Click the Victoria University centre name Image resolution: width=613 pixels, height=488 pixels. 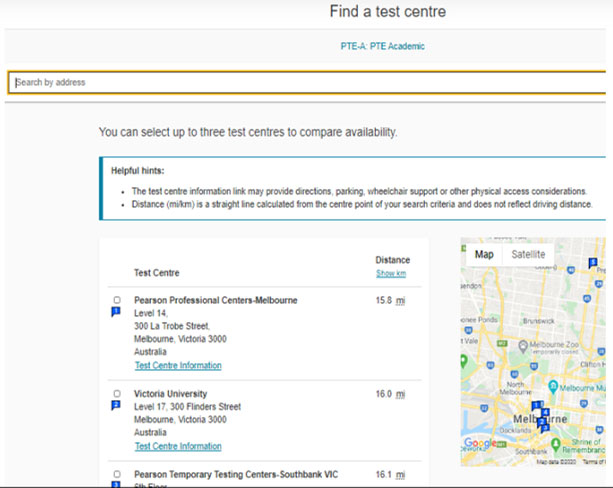tap(170, 394)
